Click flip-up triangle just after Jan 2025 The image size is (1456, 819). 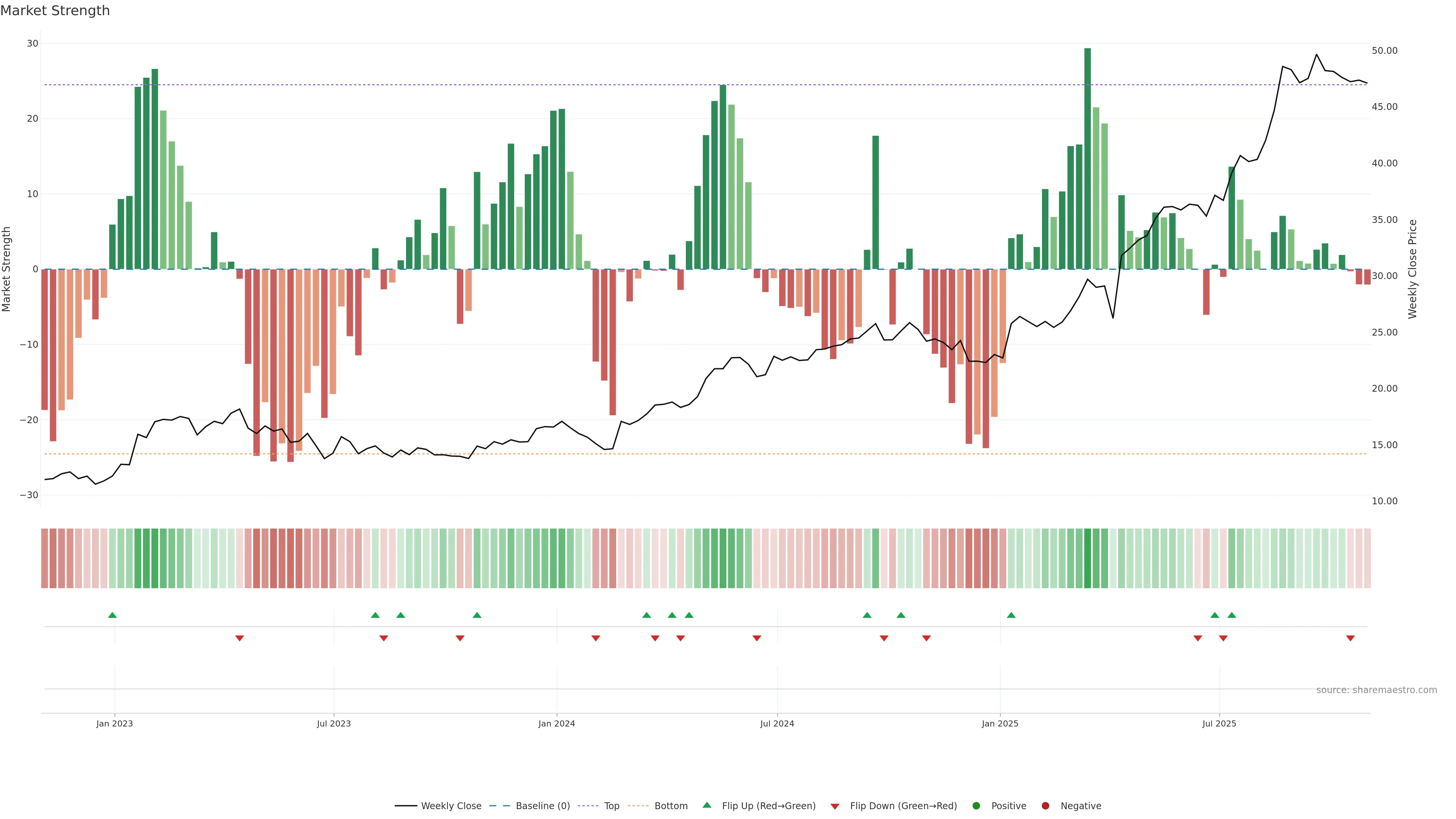pyautogui.click(x=1011, y=615)
